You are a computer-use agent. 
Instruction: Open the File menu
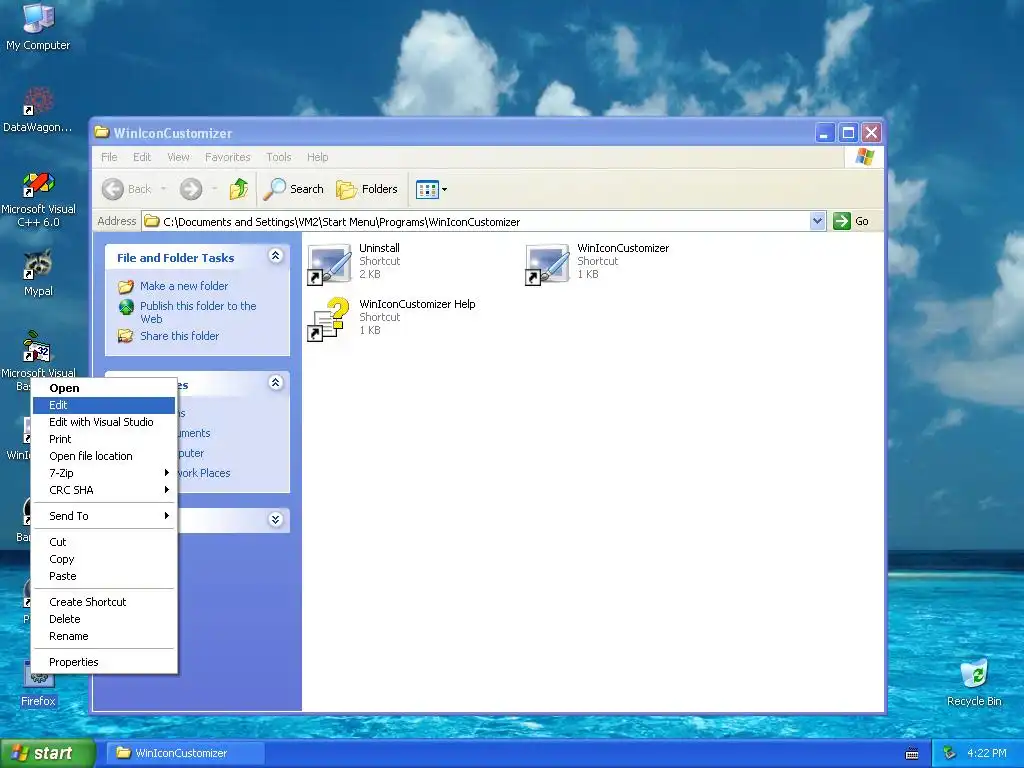(109, 157)
